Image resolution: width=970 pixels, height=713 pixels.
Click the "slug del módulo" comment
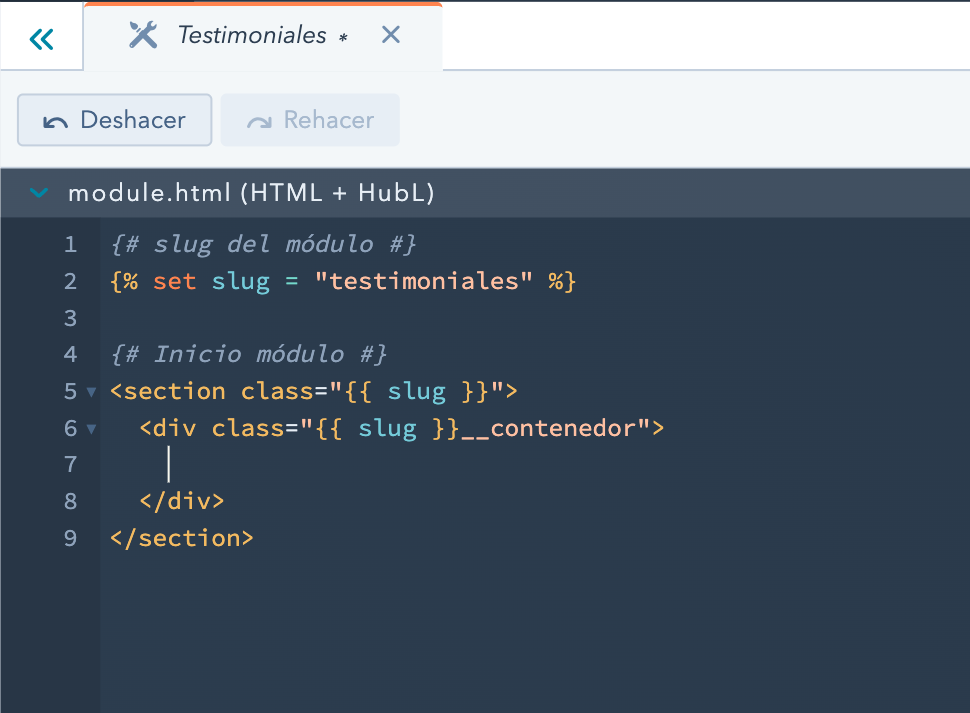tap(264, 245)
